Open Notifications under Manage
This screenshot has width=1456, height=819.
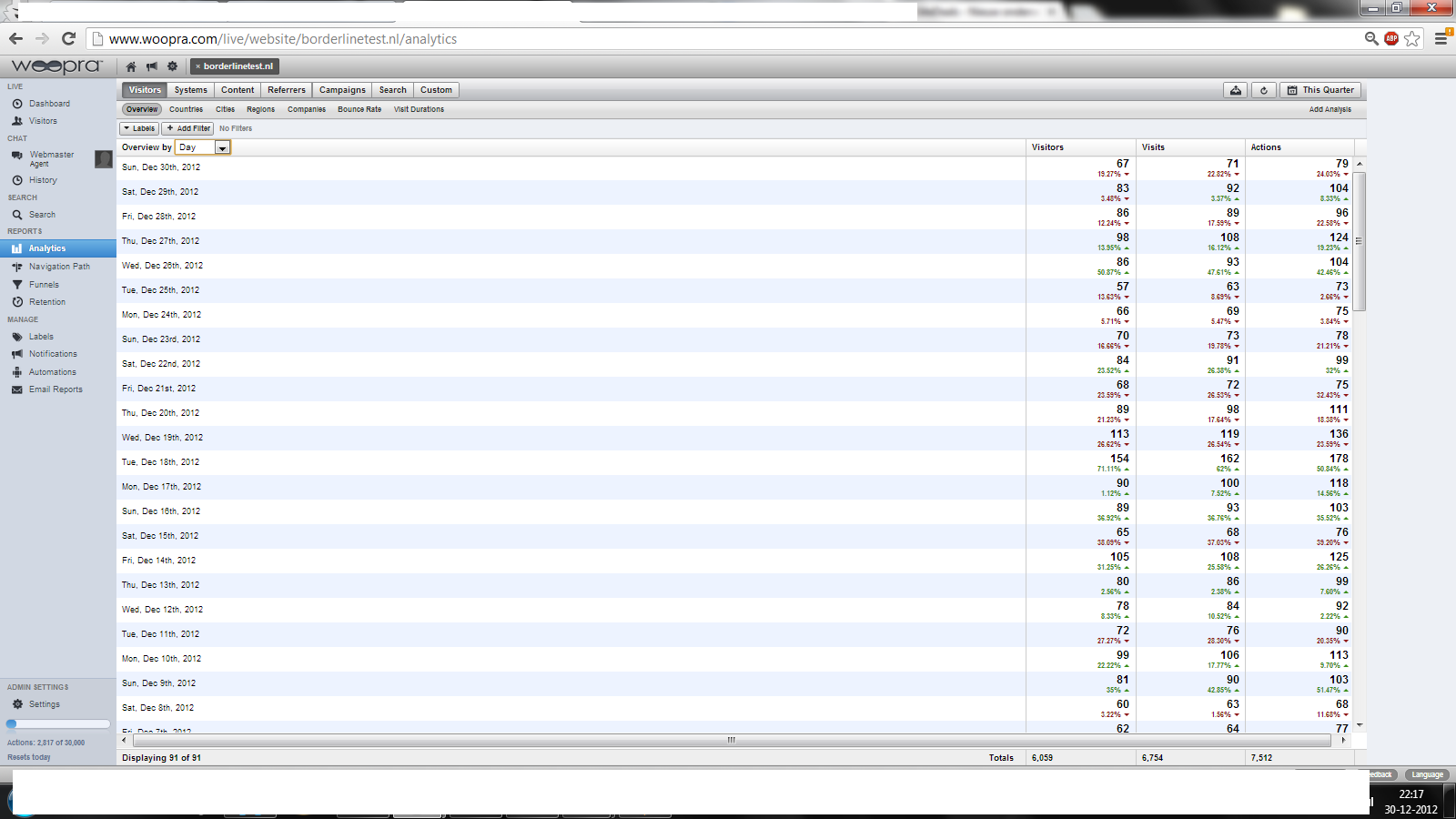pos(53,354)
